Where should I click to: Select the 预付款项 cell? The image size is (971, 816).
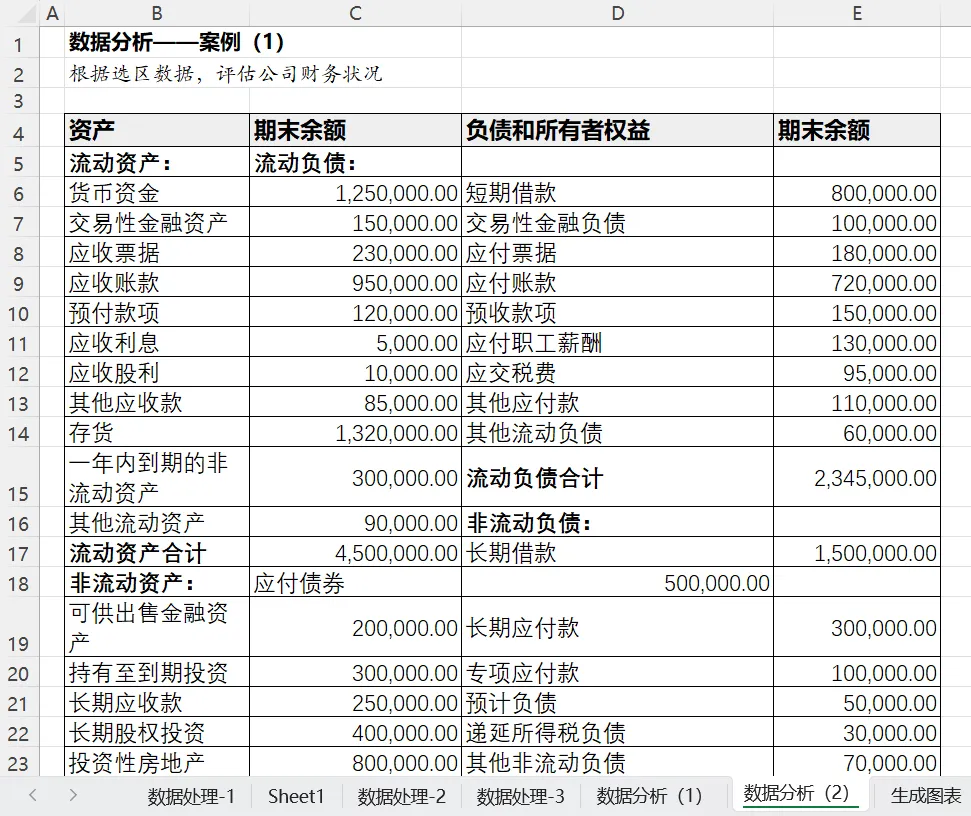click(x=157, y=313)
